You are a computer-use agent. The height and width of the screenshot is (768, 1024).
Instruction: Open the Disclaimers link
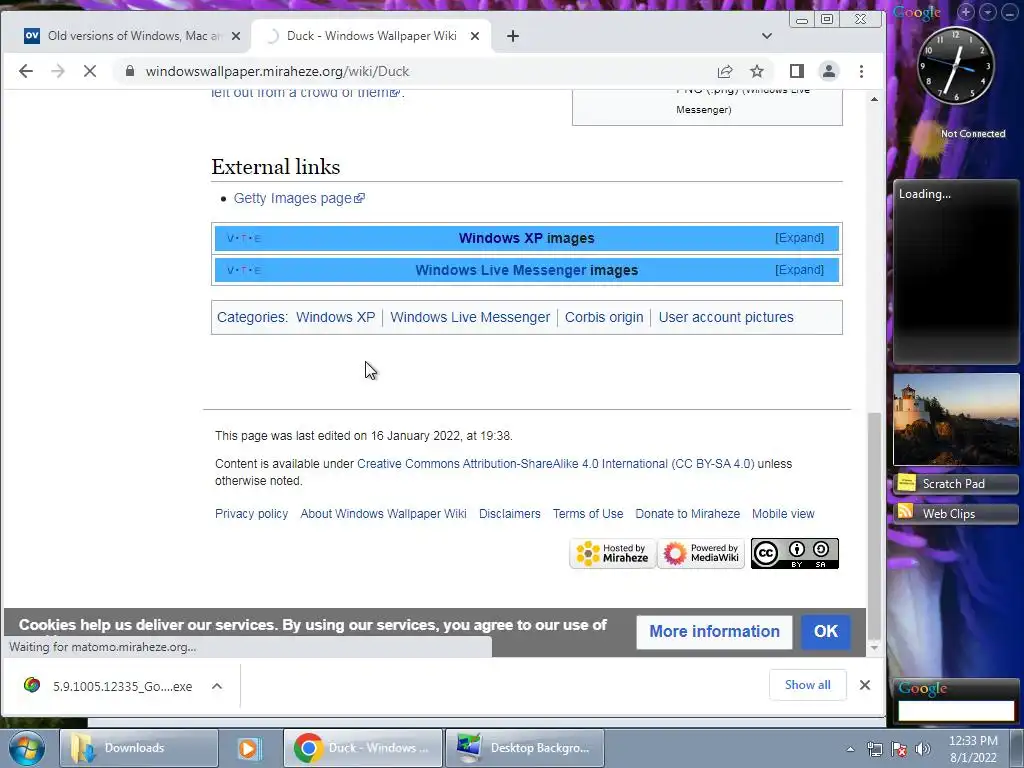tap(510, 514)
